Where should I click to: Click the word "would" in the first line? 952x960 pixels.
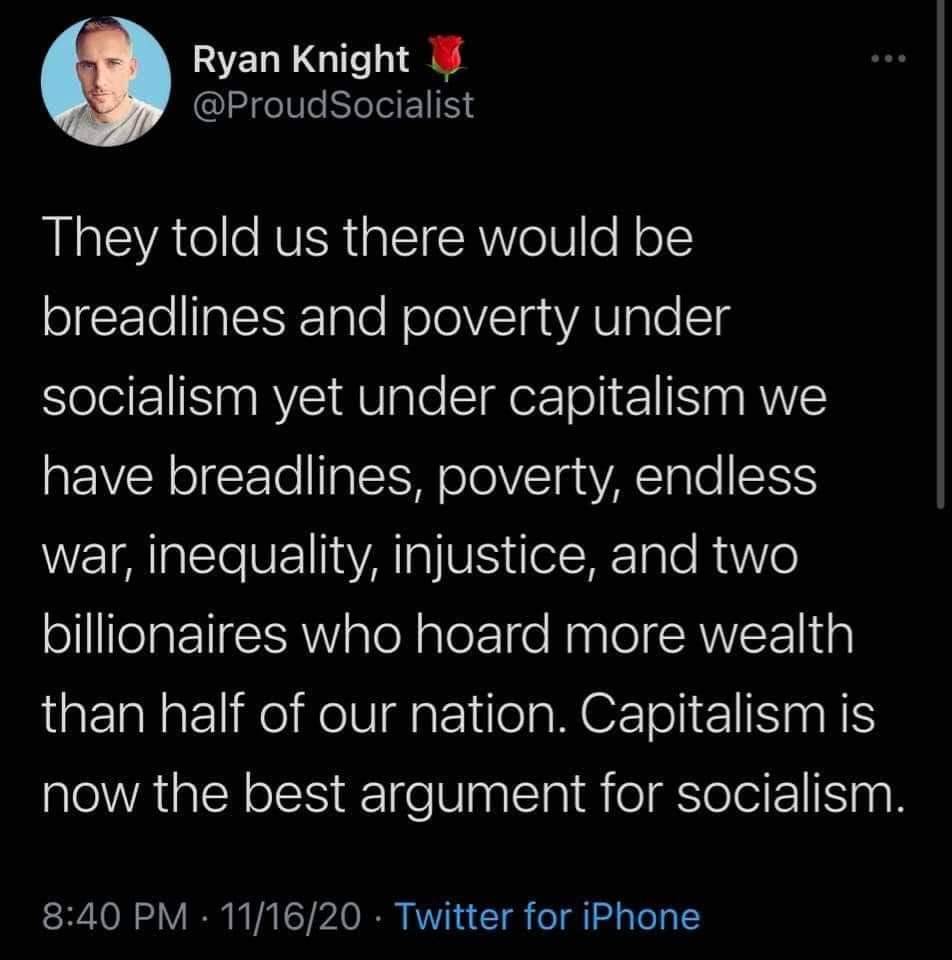(x=548, y=237)
